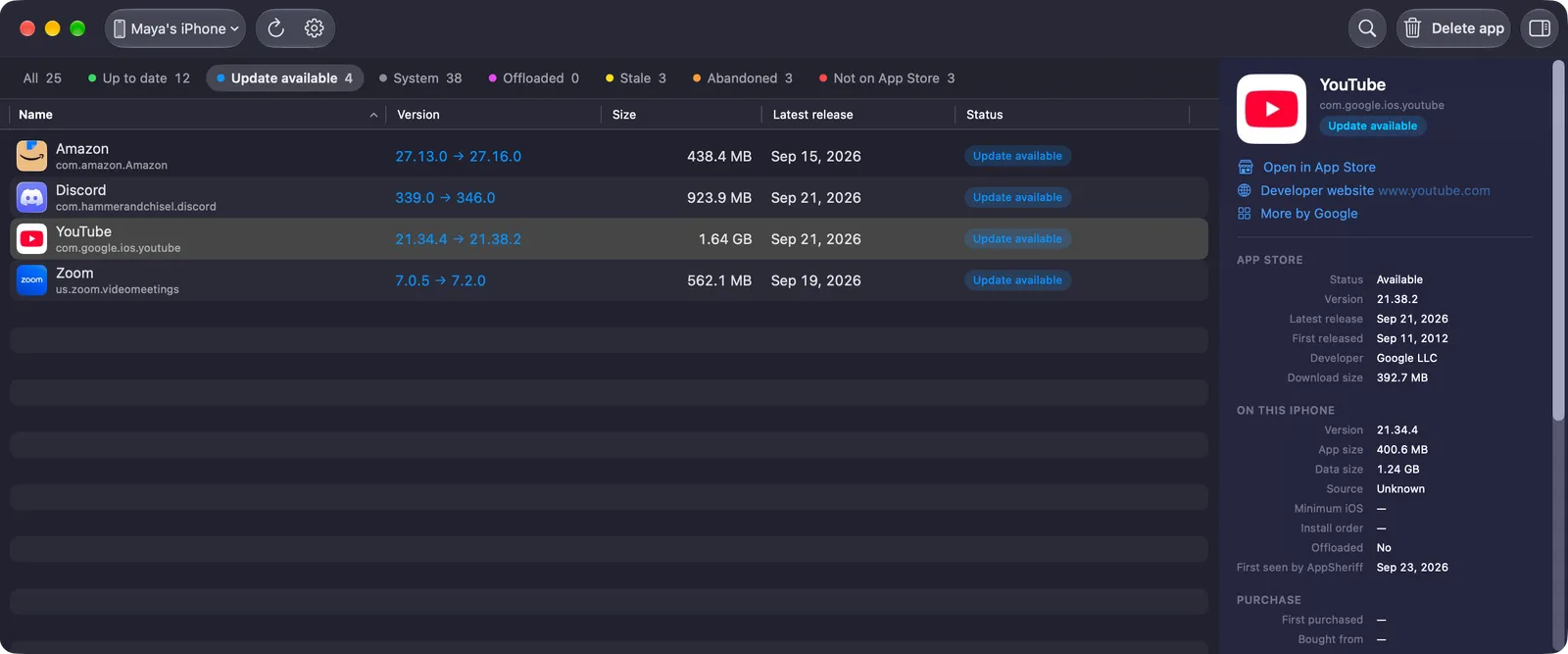1568x654 pixels.
Task: Click App size 400.6 MB value
Action: pyautogui.click(x=1401, y=450)
